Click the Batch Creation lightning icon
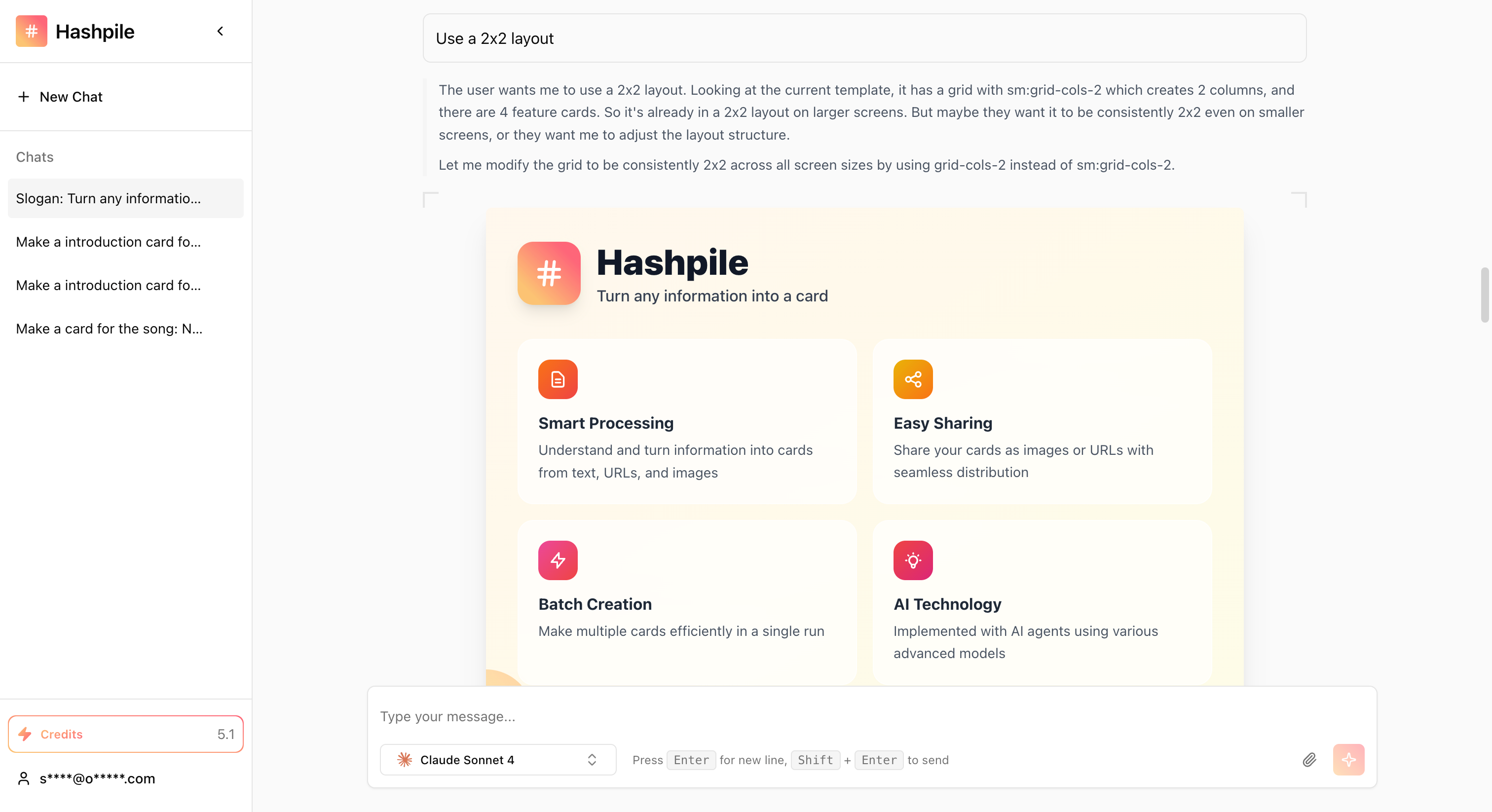Screen dimensions: 1492x812 [558, 560]
